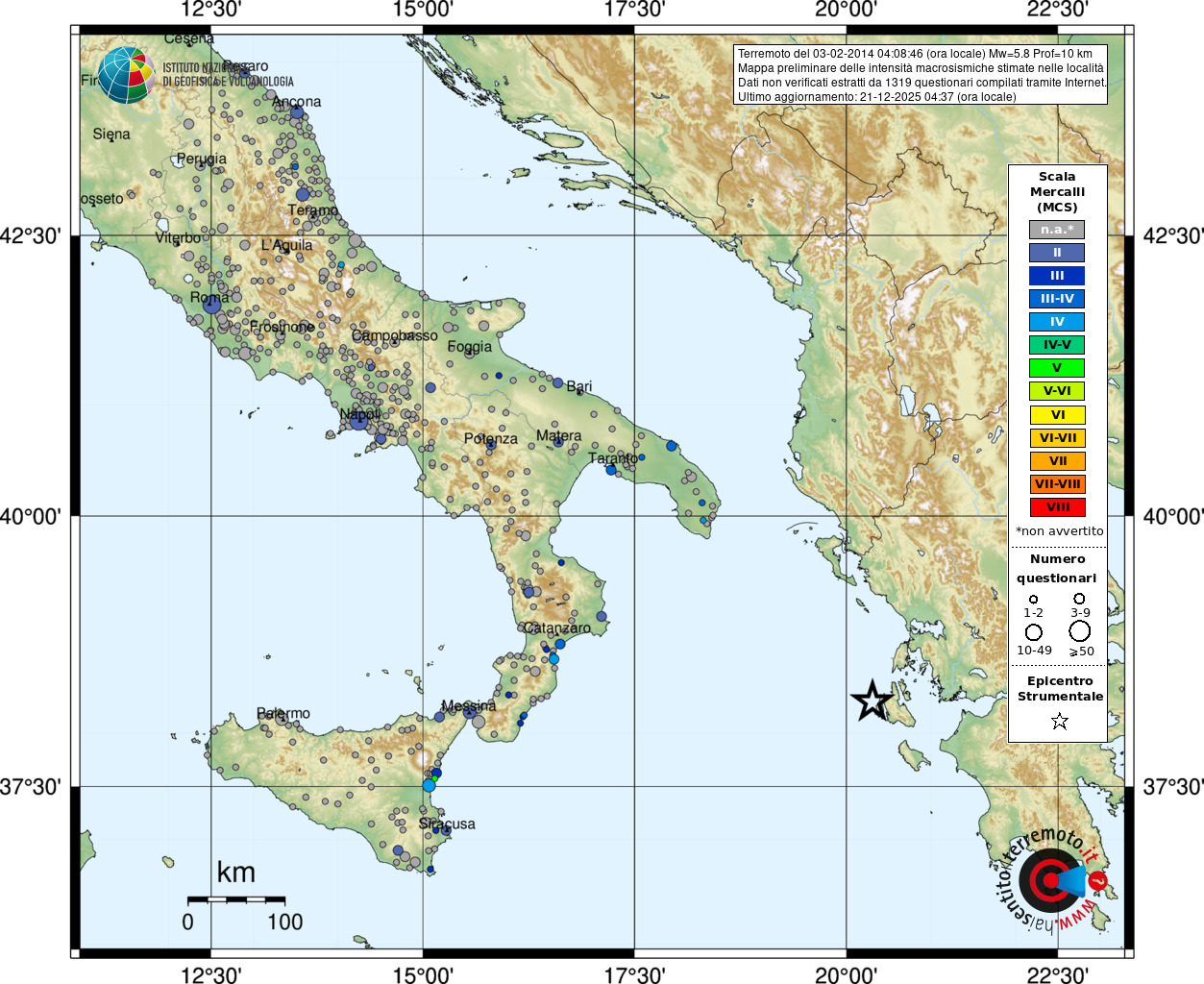Select the intensity II legend swatch
This screenshot has height=984, width=1204.
pyautogui.click(x=1057, y=253)
